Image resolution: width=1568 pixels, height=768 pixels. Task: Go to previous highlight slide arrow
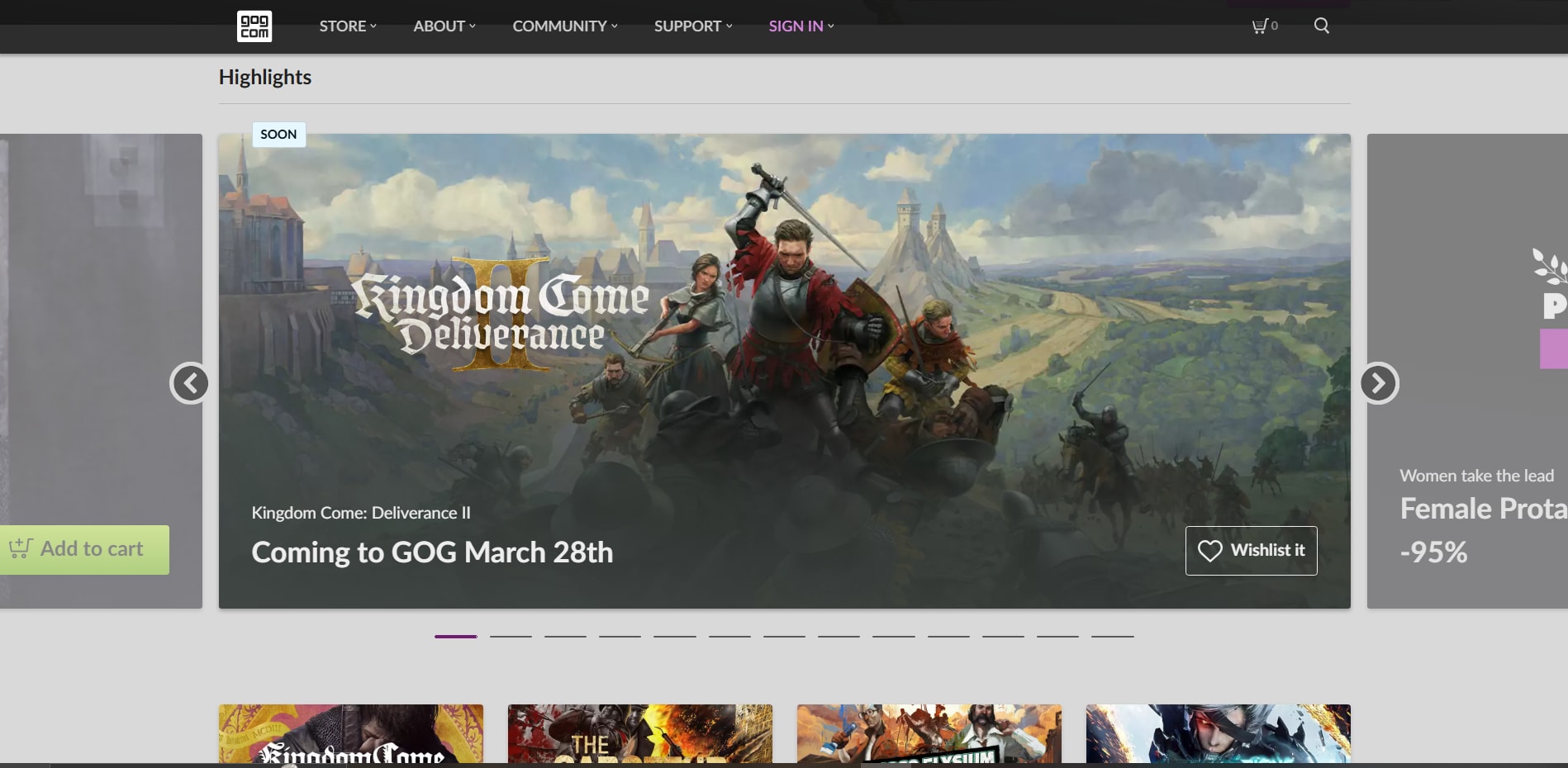click(190, 383)
